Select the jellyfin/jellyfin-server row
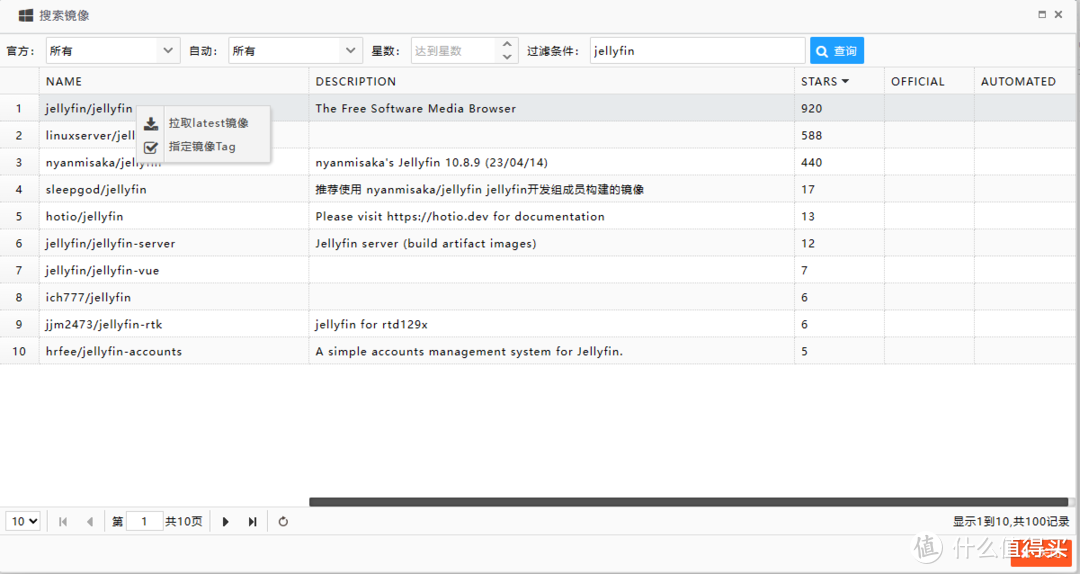 537,243
